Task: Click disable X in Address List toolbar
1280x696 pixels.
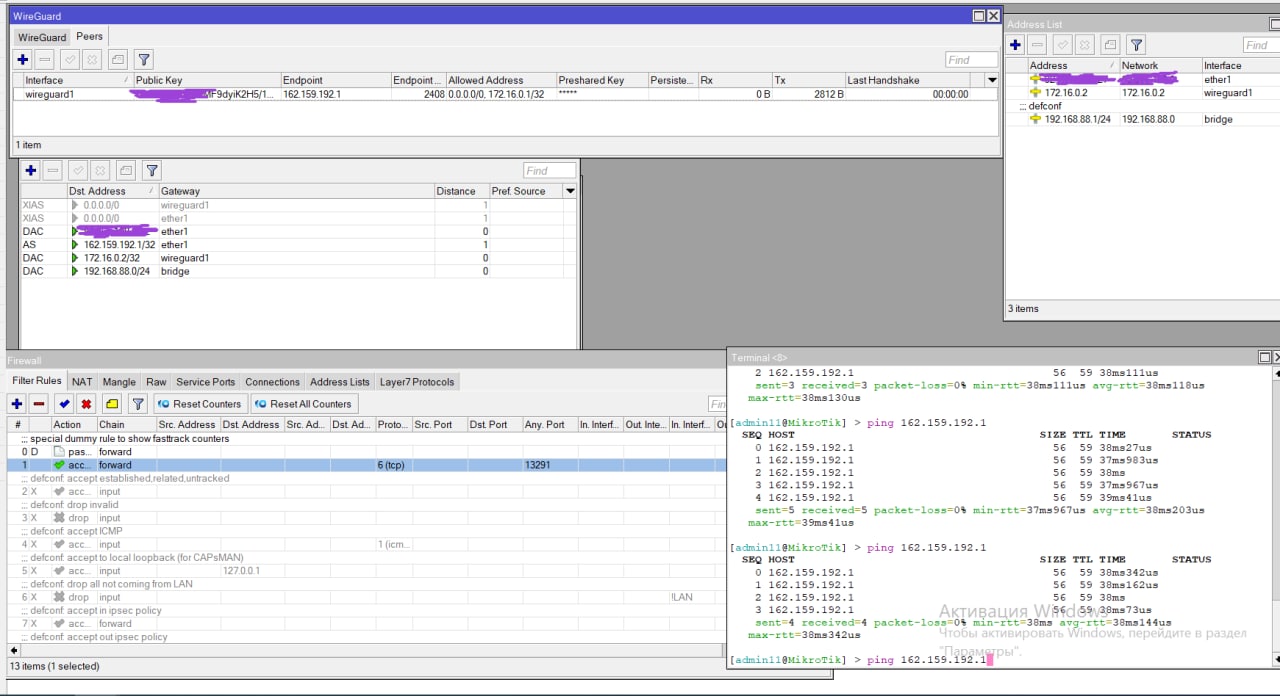Action: coord(1085,45)
